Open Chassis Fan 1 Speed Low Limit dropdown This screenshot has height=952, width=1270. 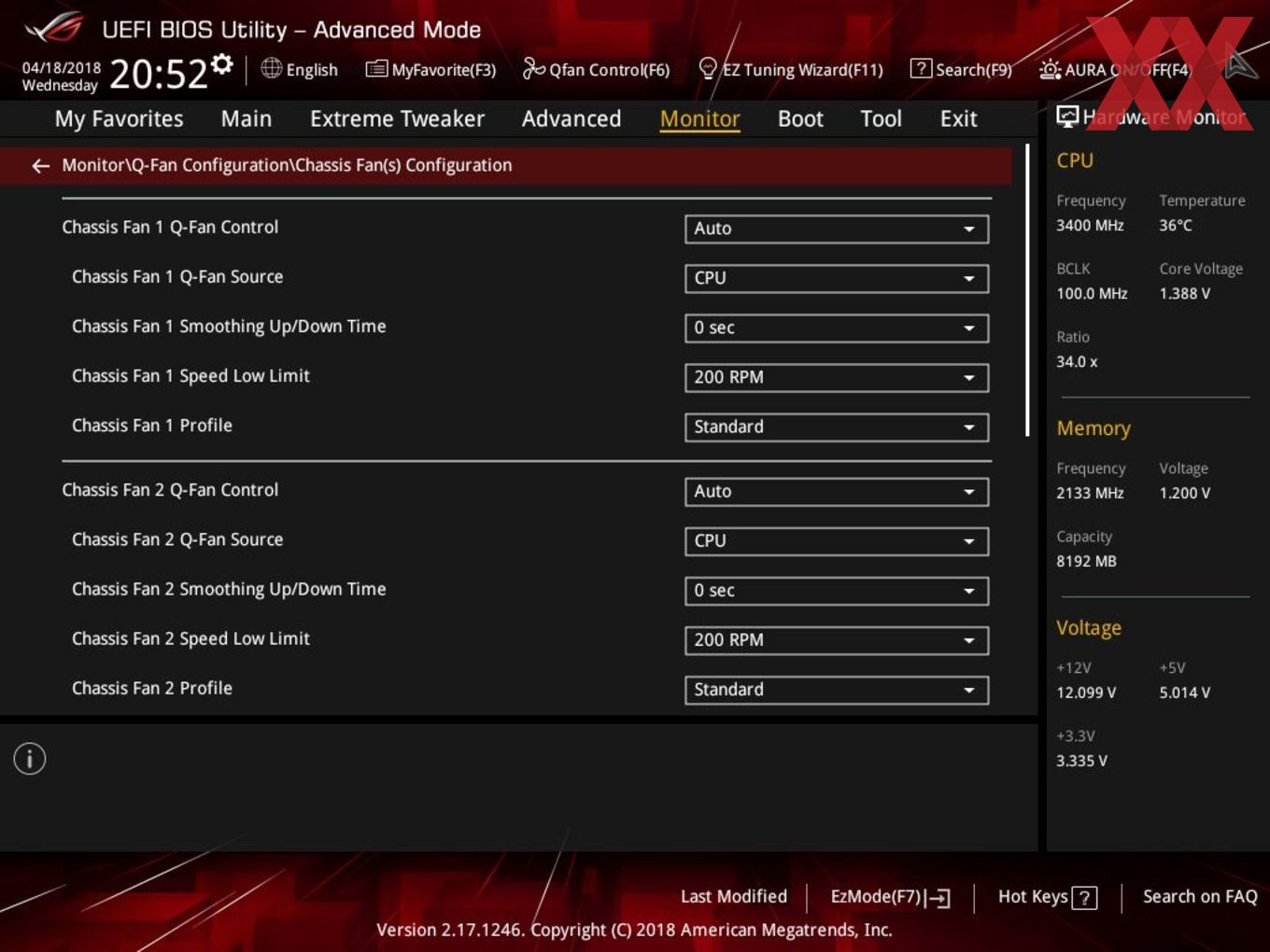click(837, 377)
